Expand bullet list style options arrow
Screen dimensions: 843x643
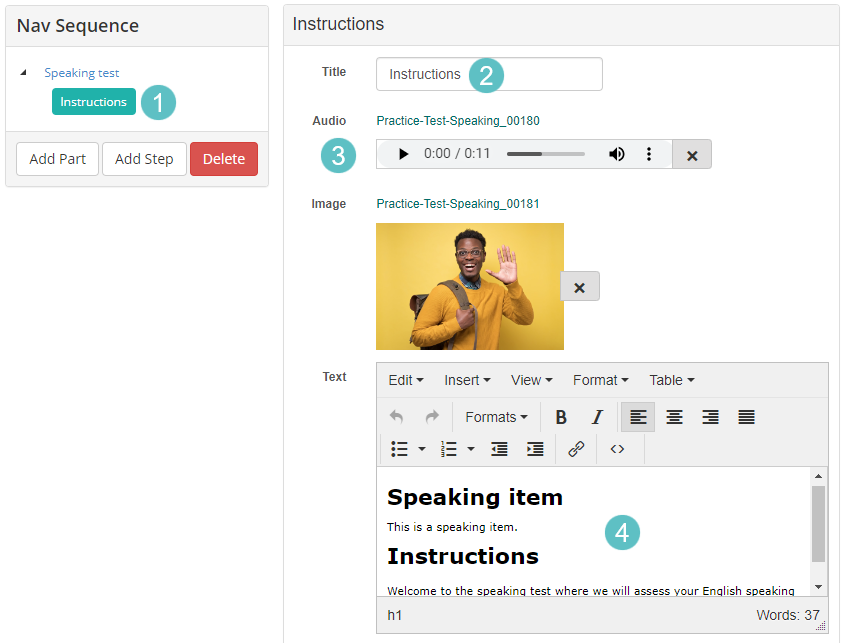click(422, 449)
